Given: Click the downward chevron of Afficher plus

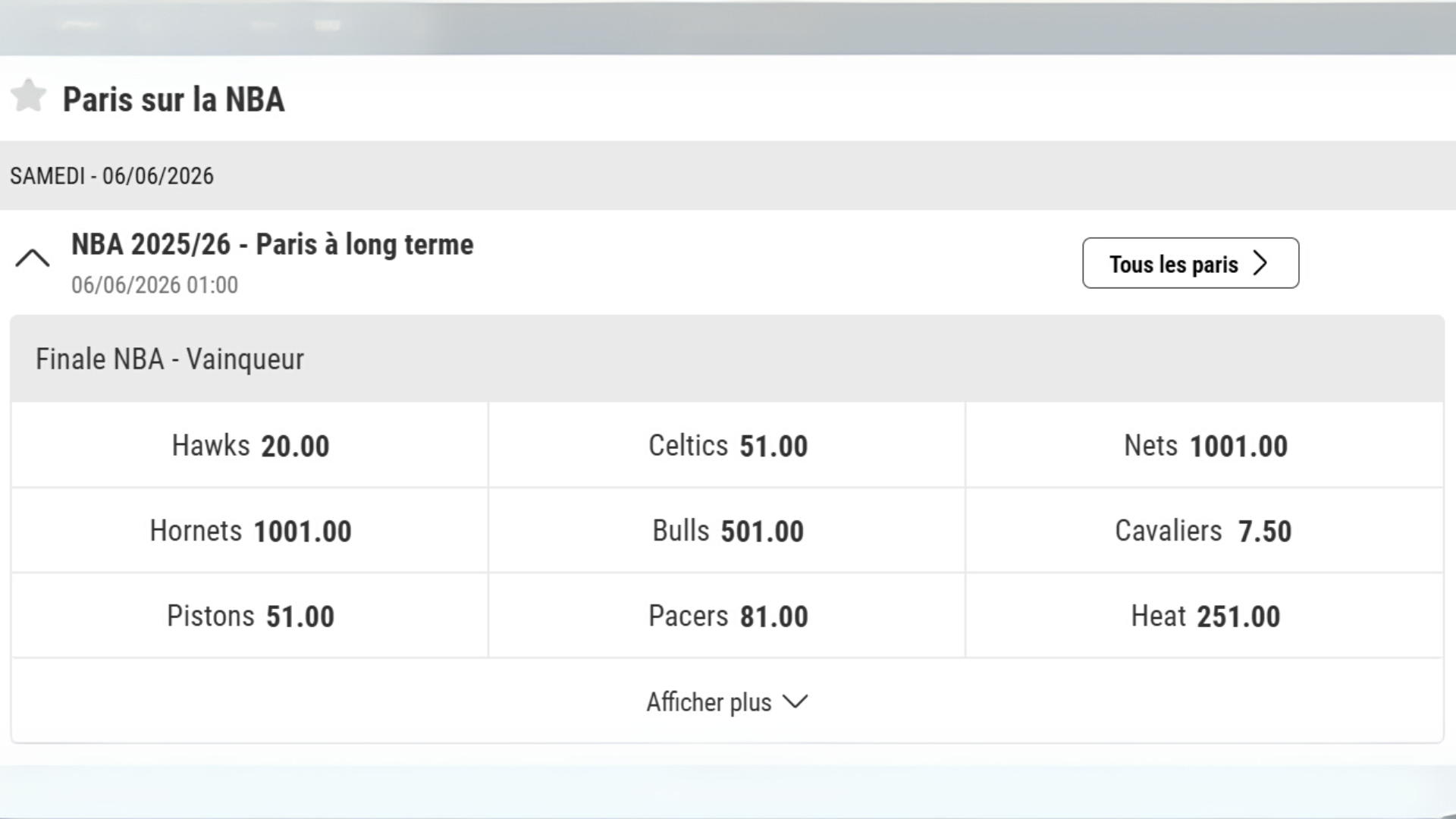Looking at the screenshot, I should point(795,703).
